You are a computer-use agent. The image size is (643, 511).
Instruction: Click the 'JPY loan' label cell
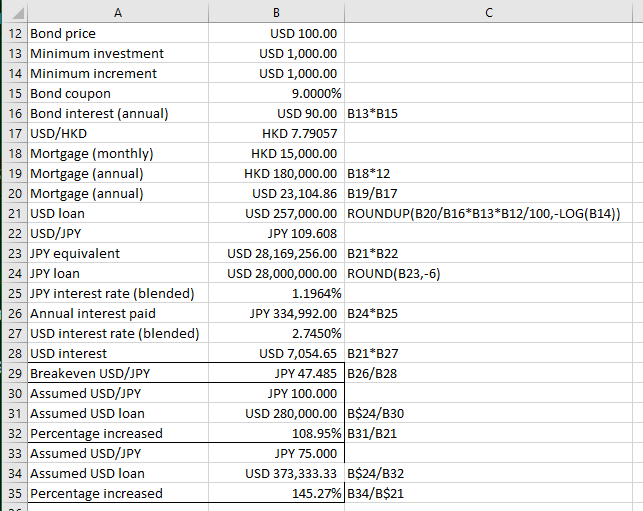118,273
